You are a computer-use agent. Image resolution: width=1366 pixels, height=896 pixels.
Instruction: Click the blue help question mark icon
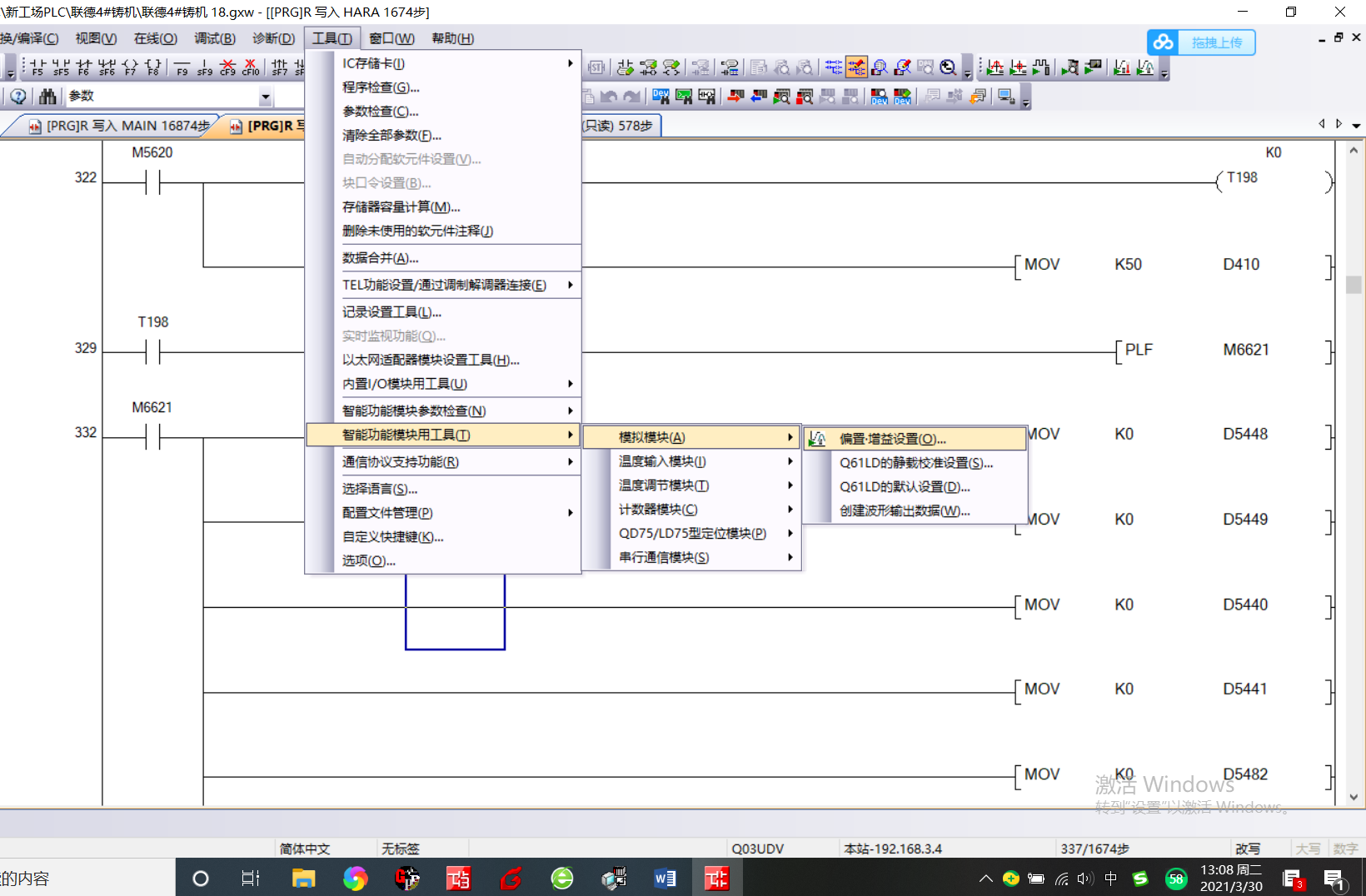(18, 97)
